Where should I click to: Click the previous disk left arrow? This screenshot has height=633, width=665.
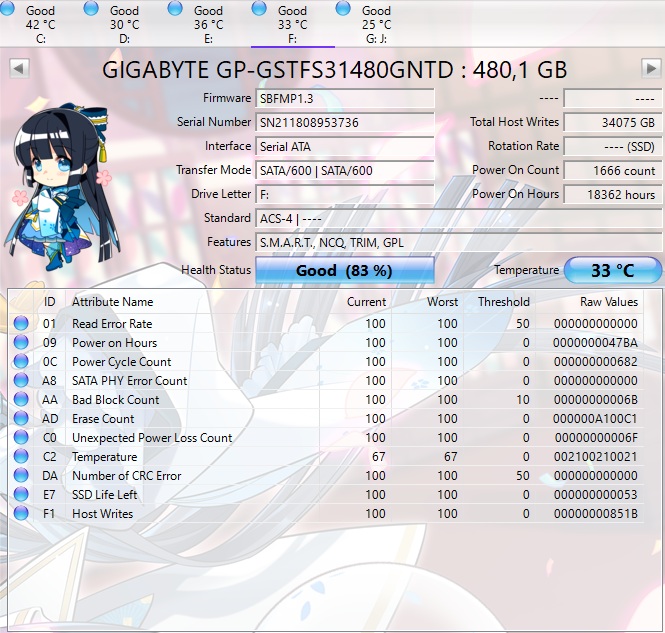tap(19, 68)
